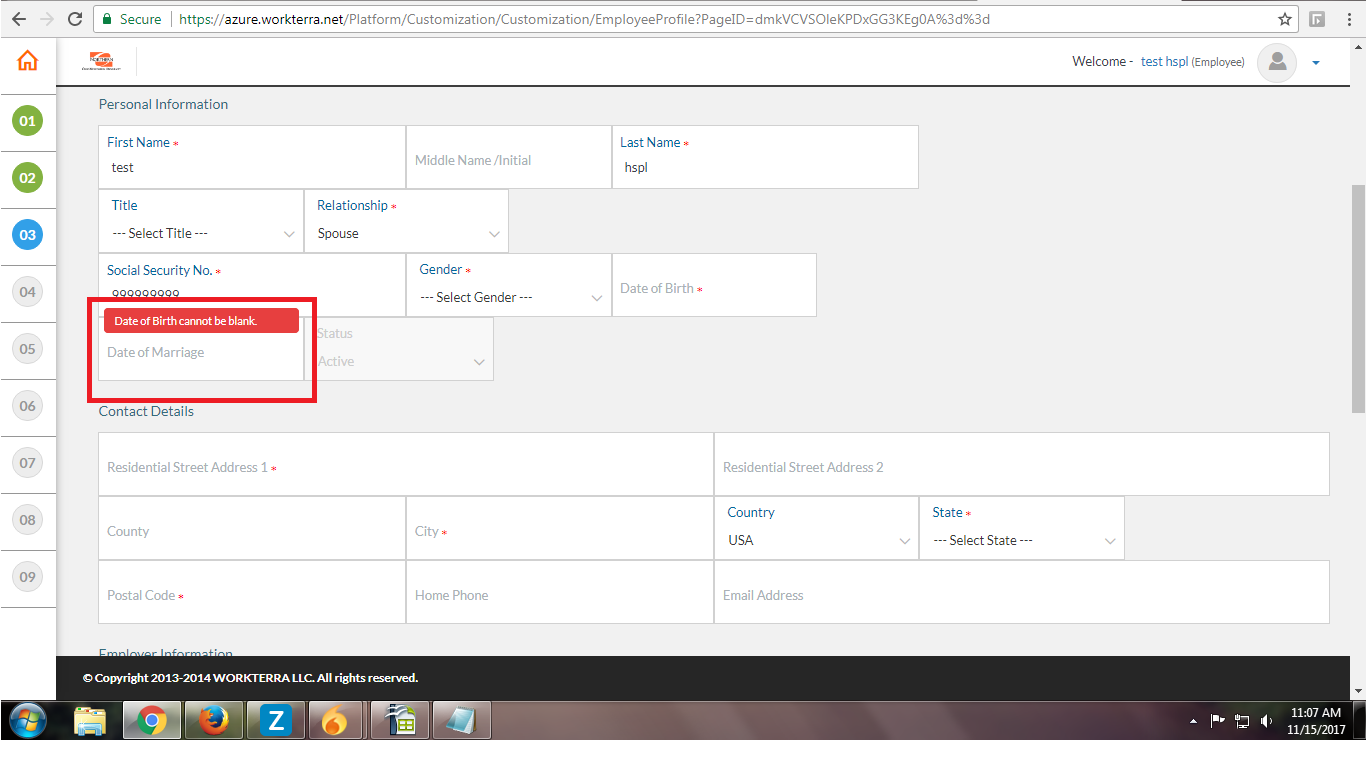Bookmark page with the star icon
Viewport: 1366px width, 768px height.
coord(1285,19)
